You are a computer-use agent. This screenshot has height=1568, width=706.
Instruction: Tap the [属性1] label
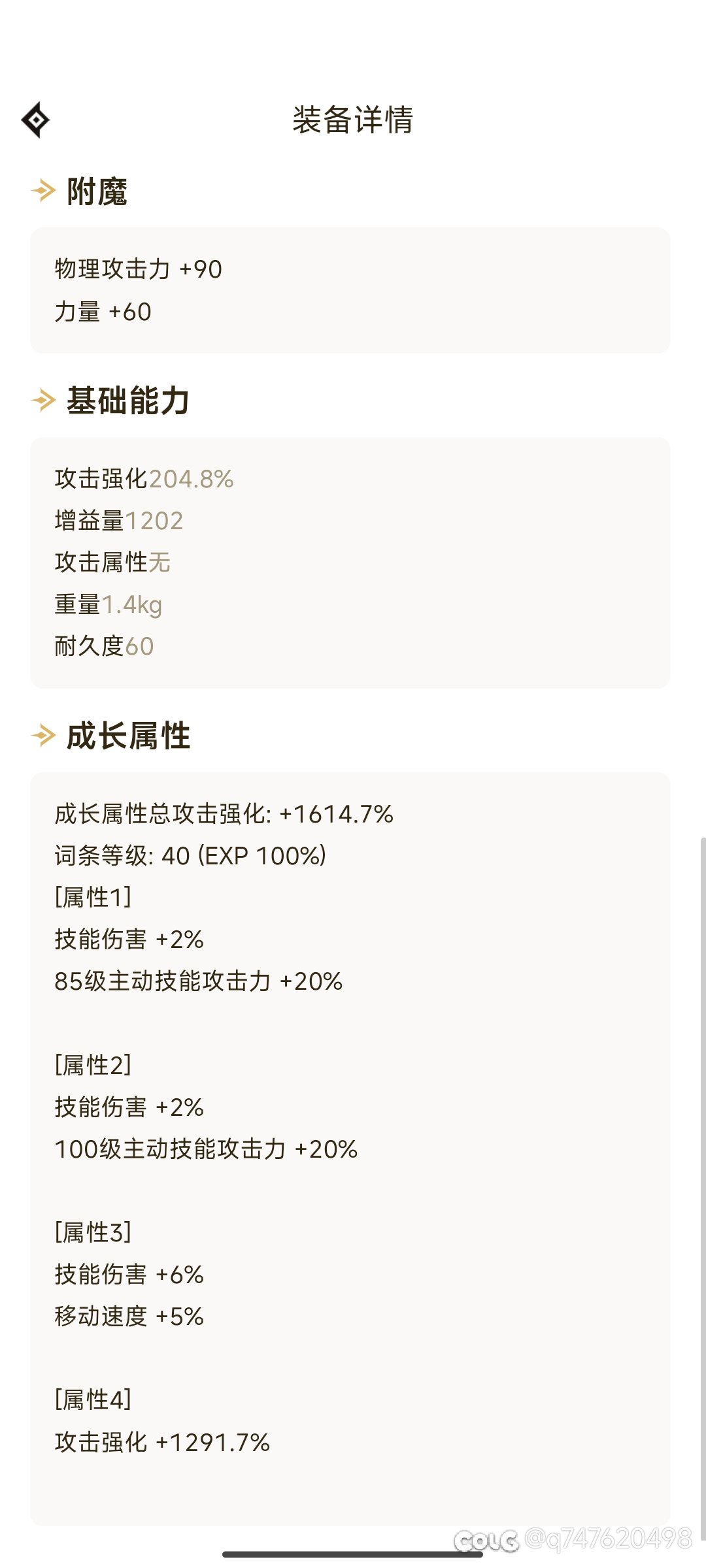pos(93,897)
